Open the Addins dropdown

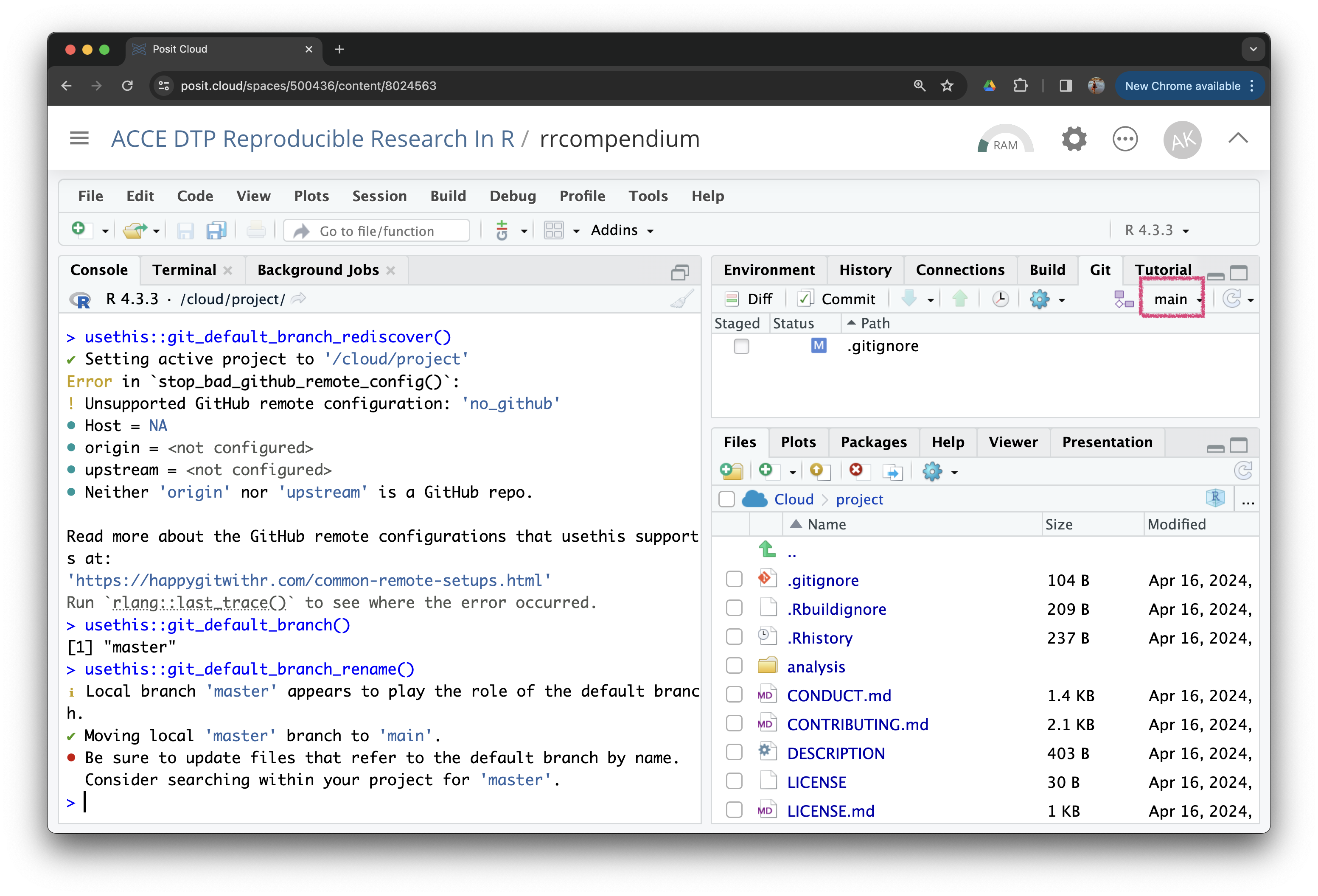point(622,230)
